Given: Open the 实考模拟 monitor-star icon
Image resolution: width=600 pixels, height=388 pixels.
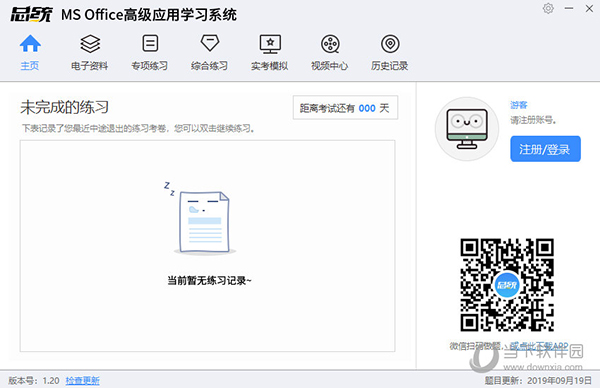Looking at the screenshot, I should [270, 44].
